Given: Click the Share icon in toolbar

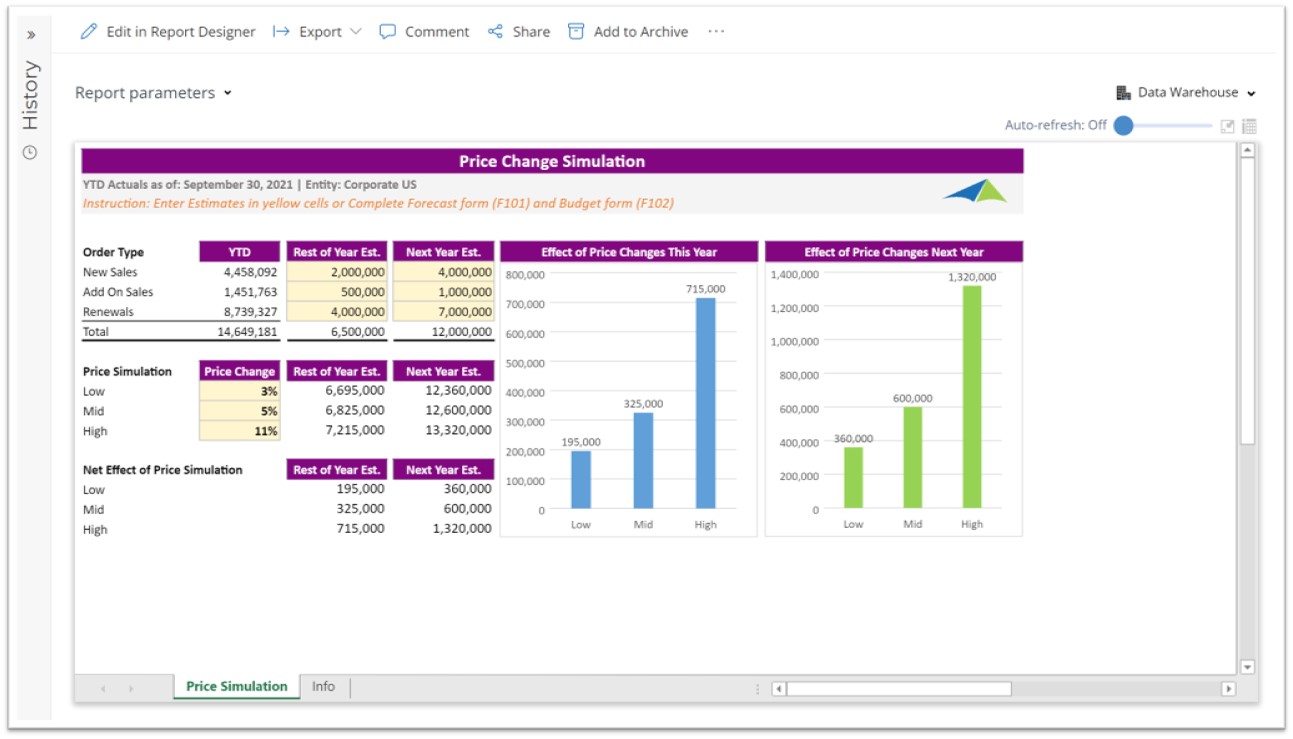Looking at the screenshot, I should pos(495,32).
